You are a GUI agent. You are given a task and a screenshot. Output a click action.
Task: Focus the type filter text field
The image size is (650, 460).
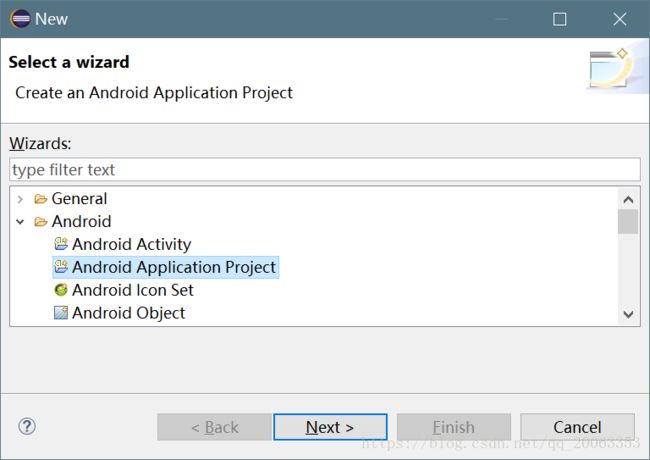[325, 169]
